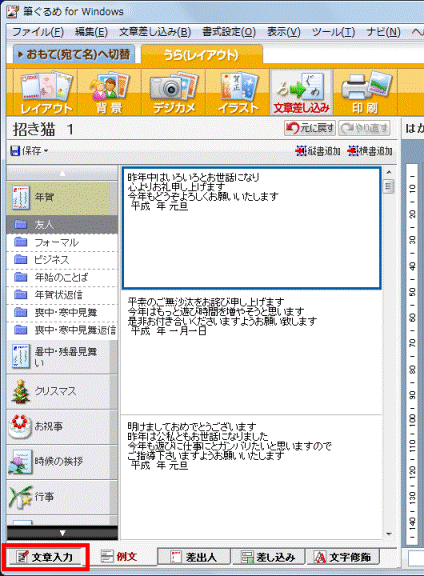Open the ツール(T) menu
Screen dimensions: 424x576
coord(333,32)
